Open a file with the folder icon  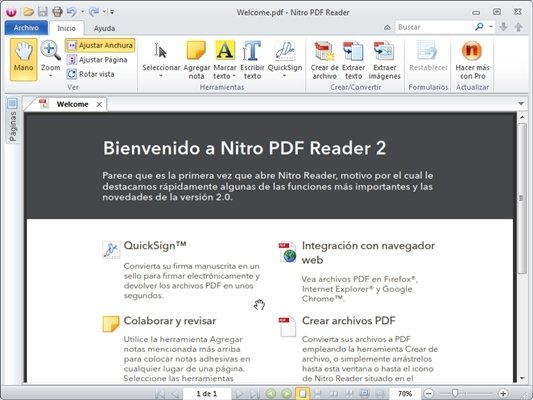coord(29,12)
